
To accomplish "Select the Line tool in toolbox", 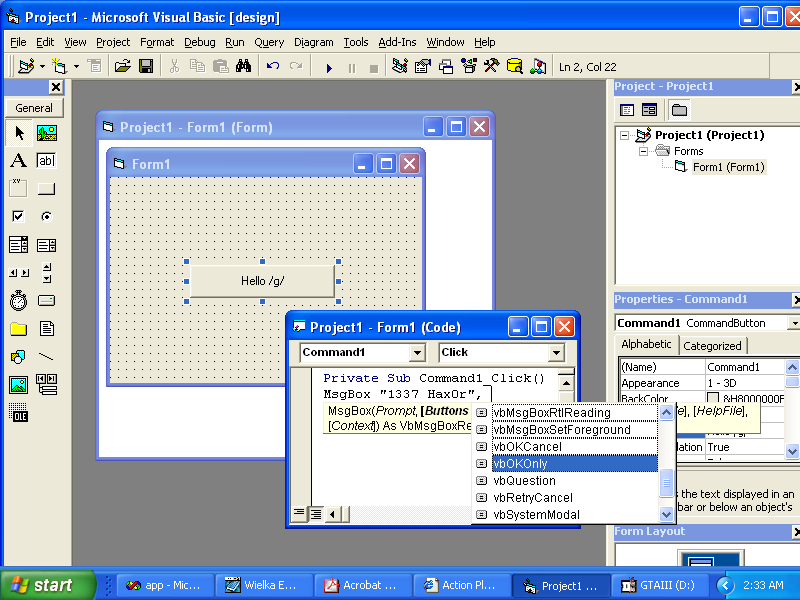I will pyautogui.click(x=46, y=357).
